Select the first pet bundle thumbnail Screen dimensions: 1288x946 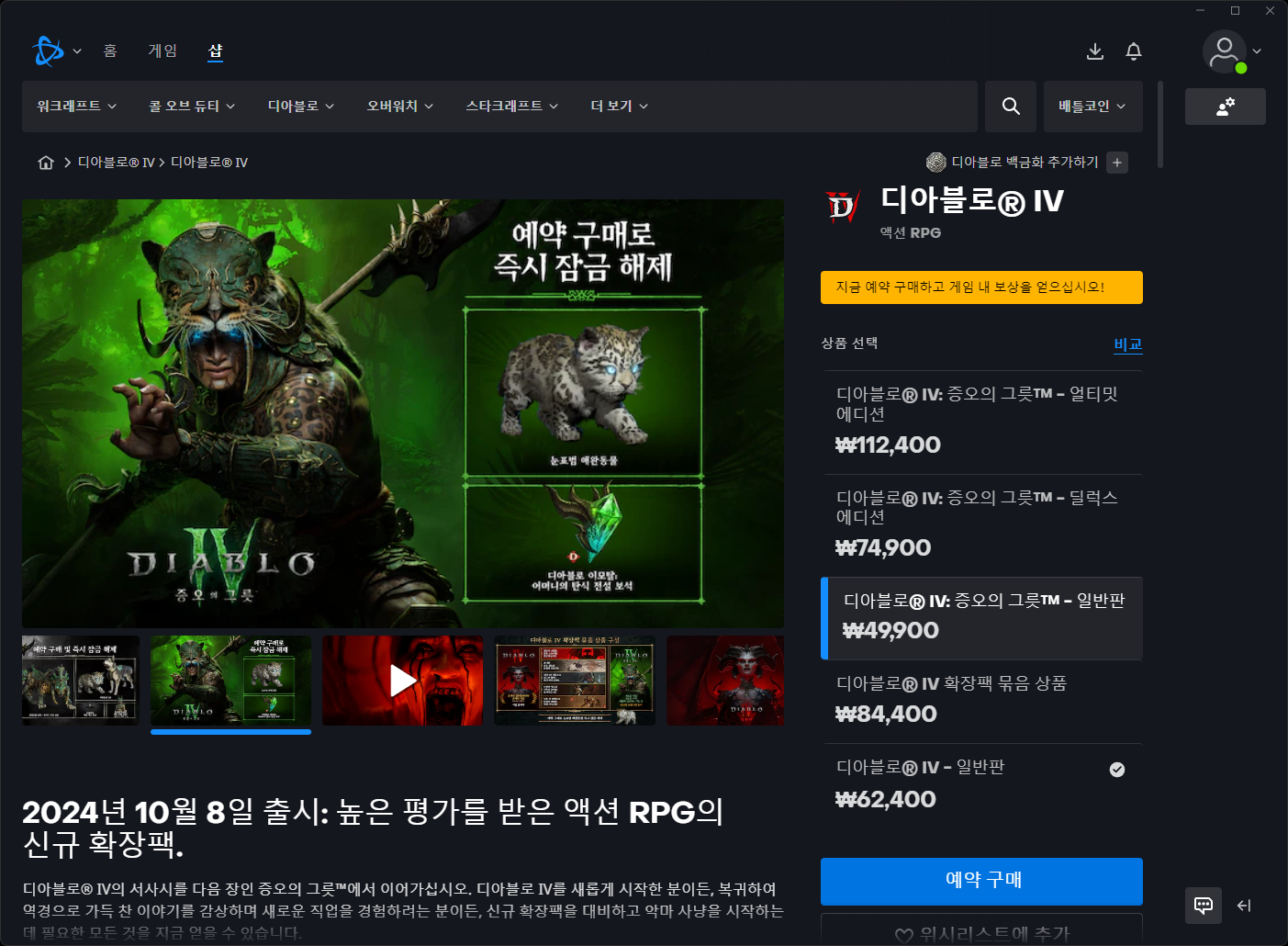(81, 681)
